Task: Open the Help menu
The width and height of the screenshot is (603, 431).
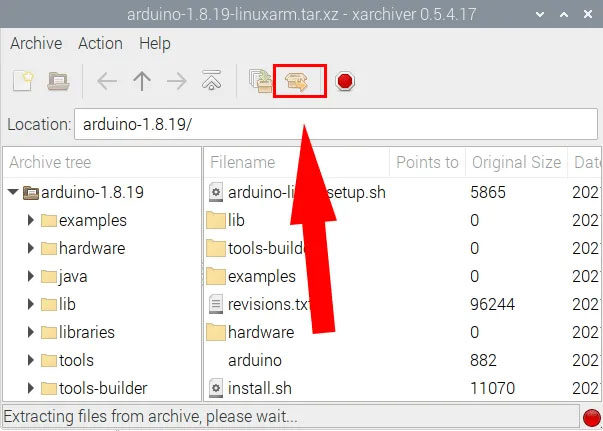Action: click(x=155, y=43)
